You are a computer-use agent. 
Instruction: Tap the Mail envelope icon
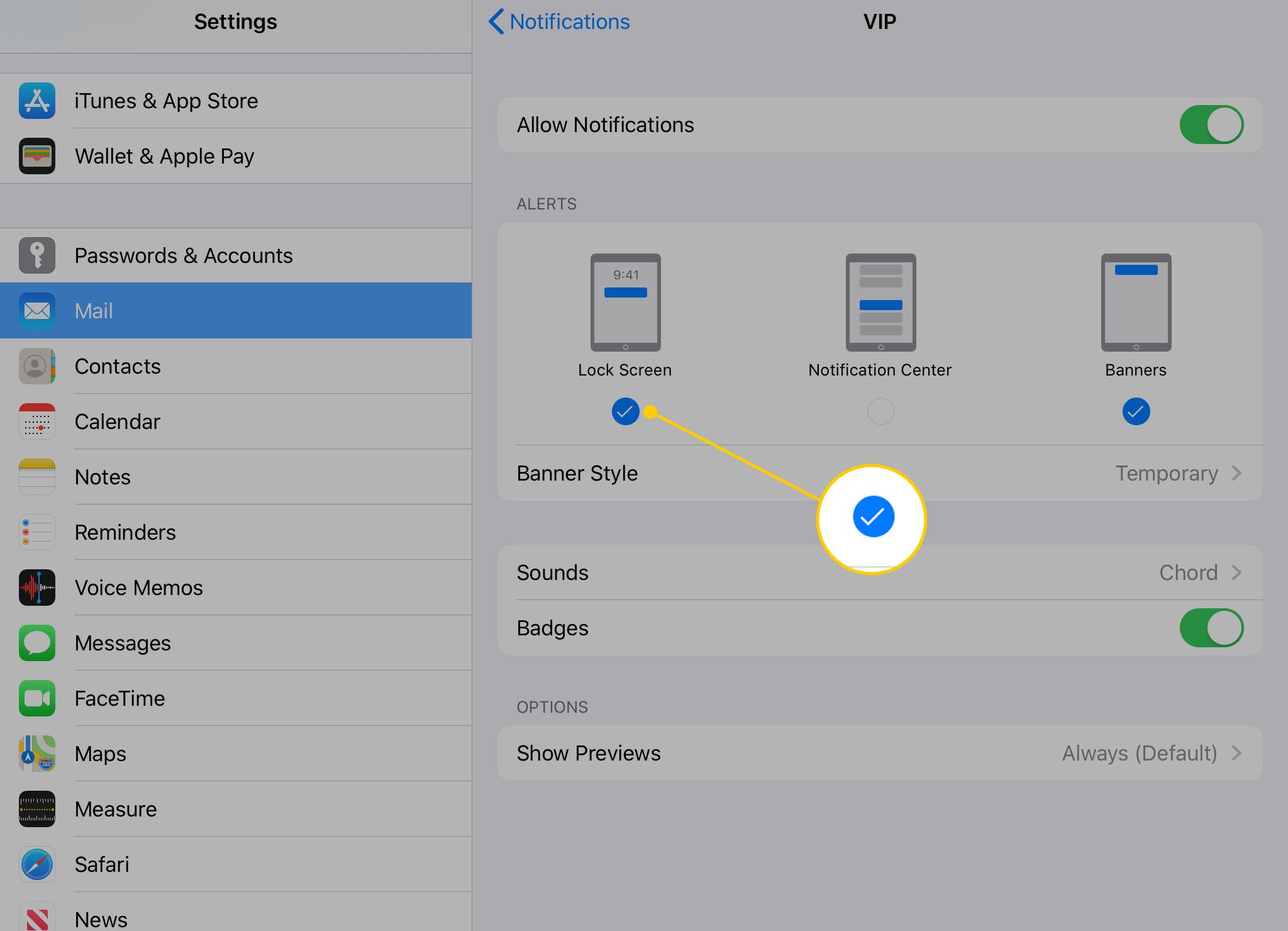tap(37, 311)
